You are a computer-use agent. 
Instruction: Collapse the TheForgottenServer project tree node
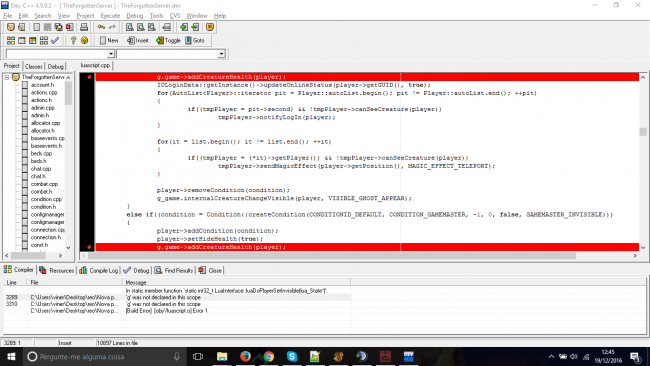[7, 78]
